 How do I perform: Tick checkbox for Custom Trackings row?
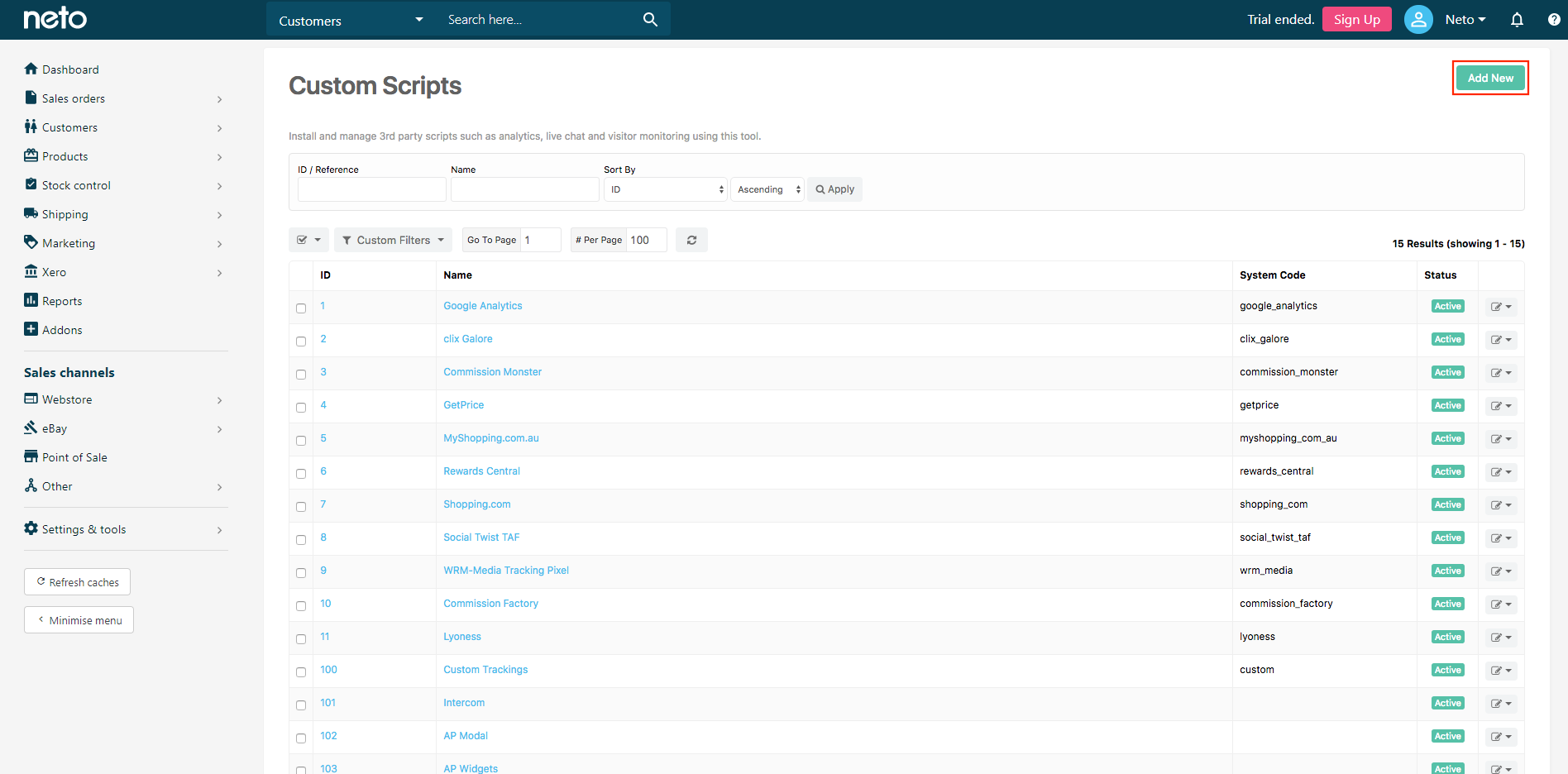(x=301, y=672)
